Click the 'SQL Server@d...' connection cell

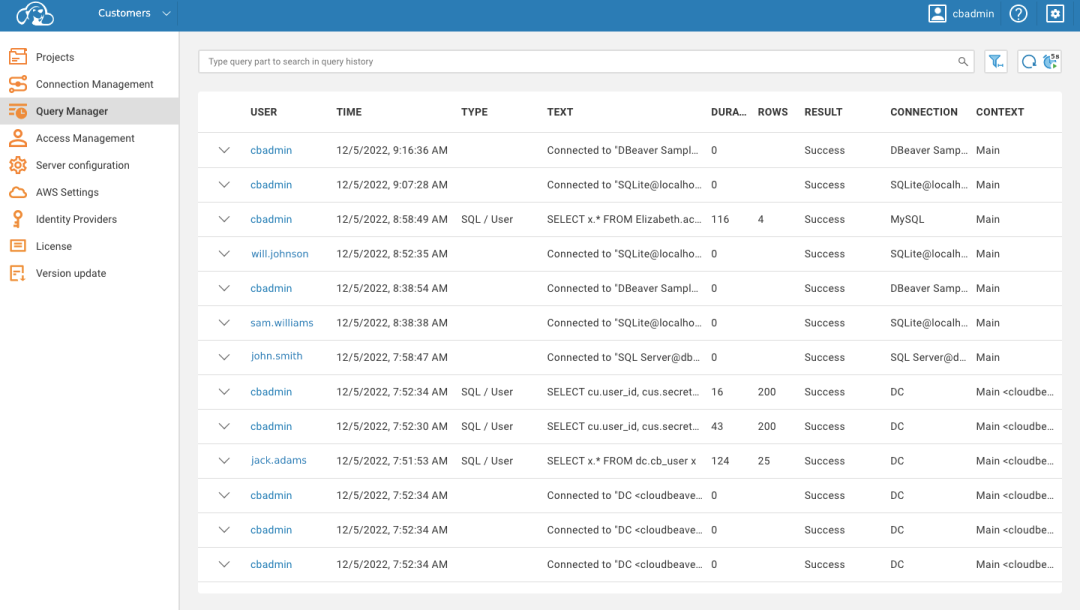click(x=928, y=357)
